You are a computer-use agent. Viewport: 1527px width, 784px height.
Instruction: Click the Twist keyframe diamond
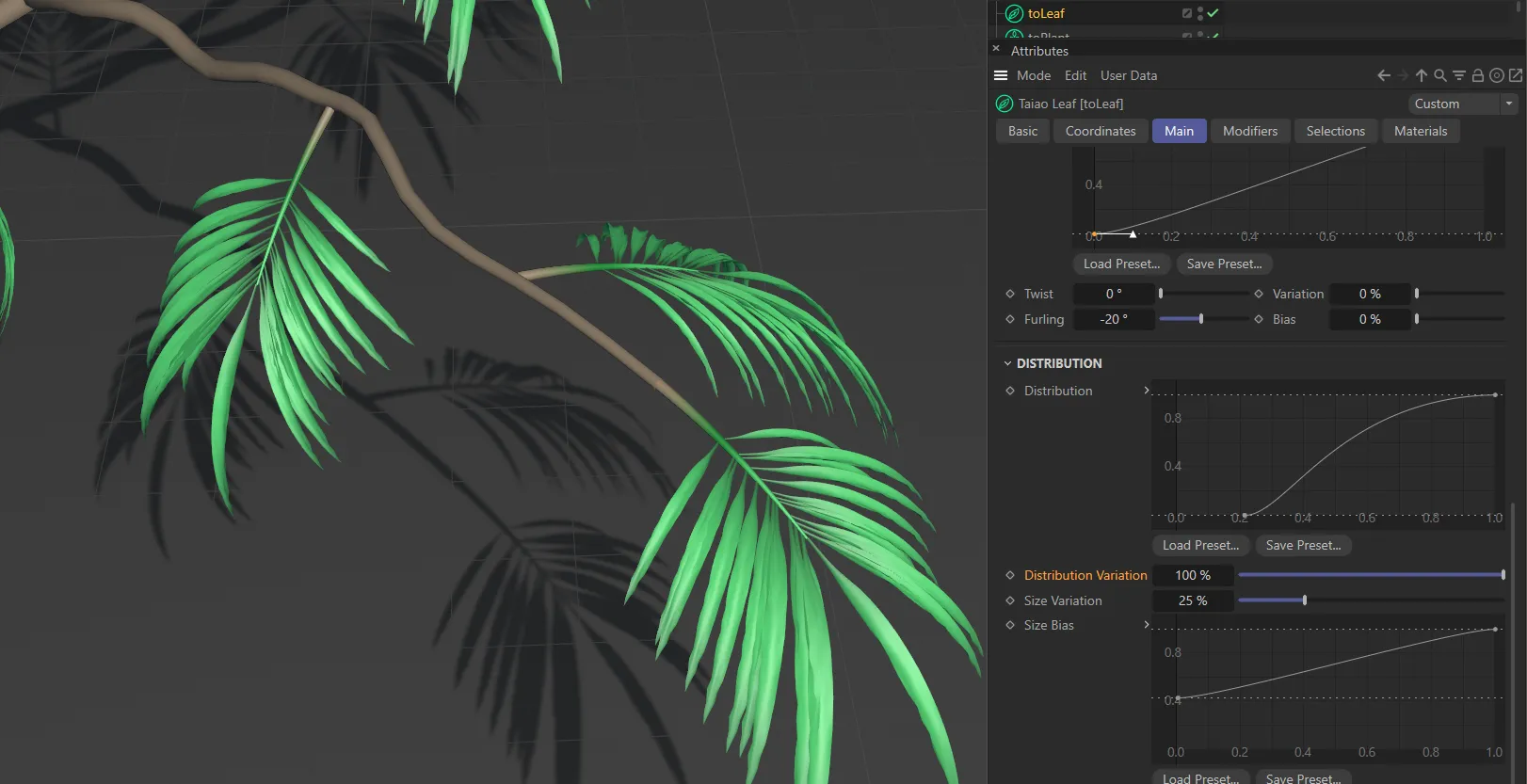click(1010, 294)
